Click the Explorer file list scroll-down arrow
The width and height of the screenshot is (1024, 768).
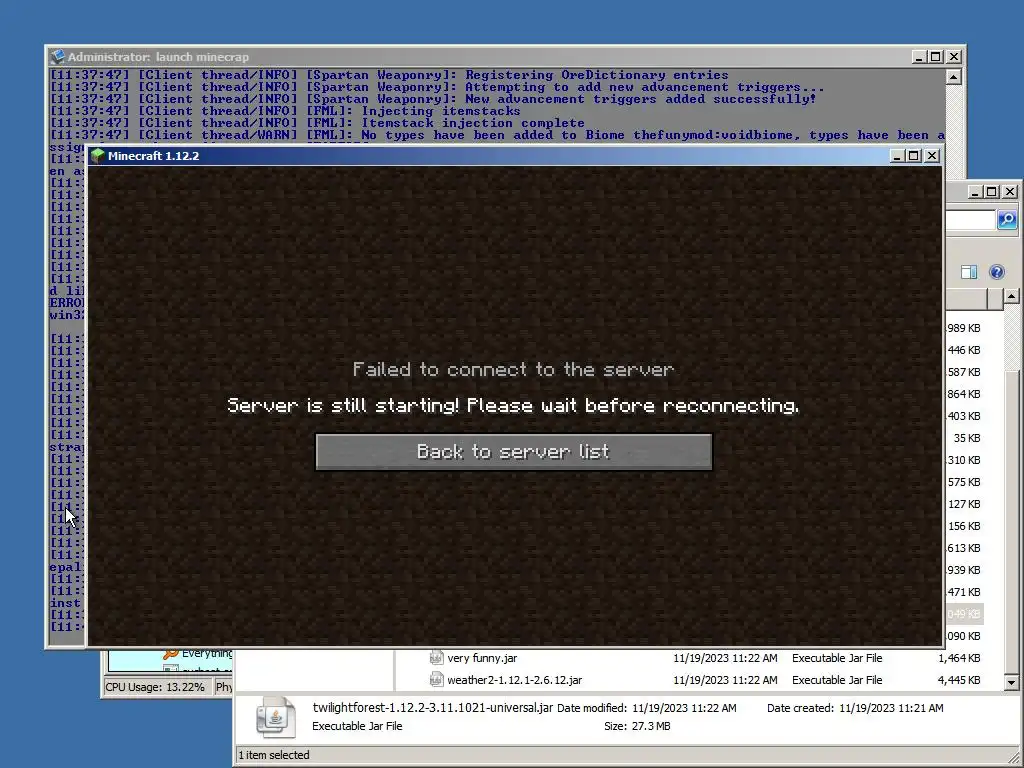(1012, 683)
